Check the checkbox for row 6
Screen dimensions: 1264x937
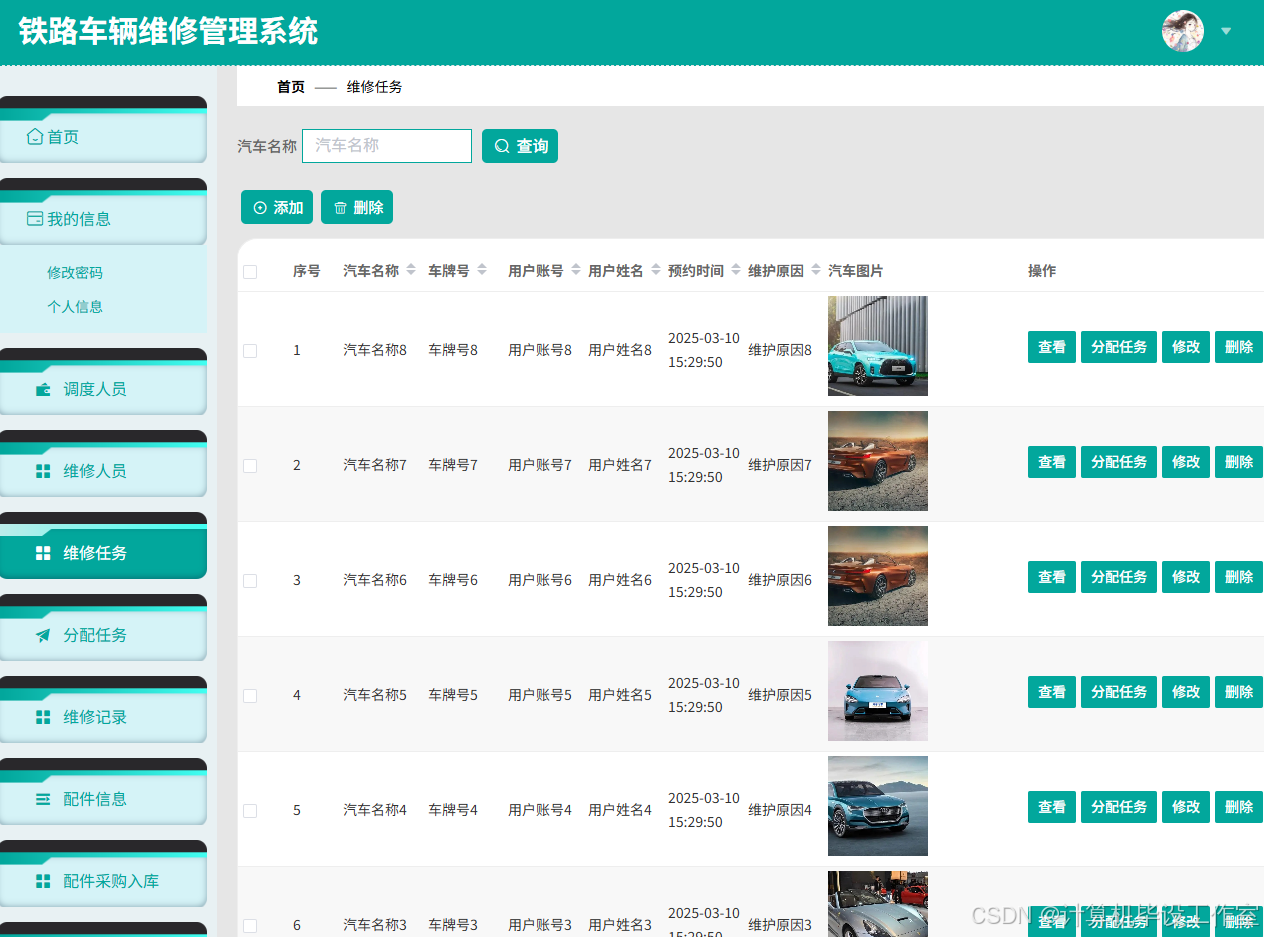[250, 926]
